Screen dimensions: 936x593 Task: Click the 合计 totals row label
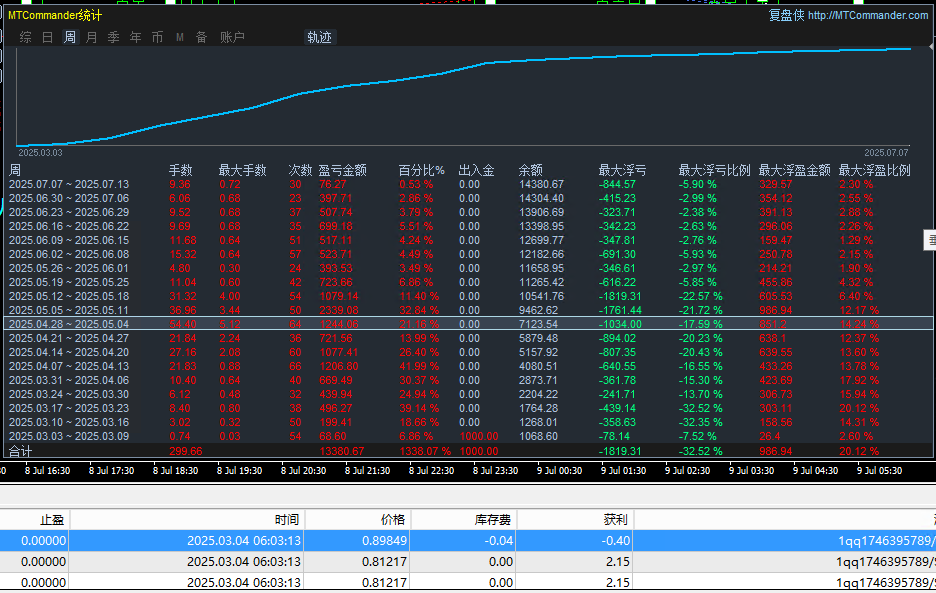[x=20, y=451]
